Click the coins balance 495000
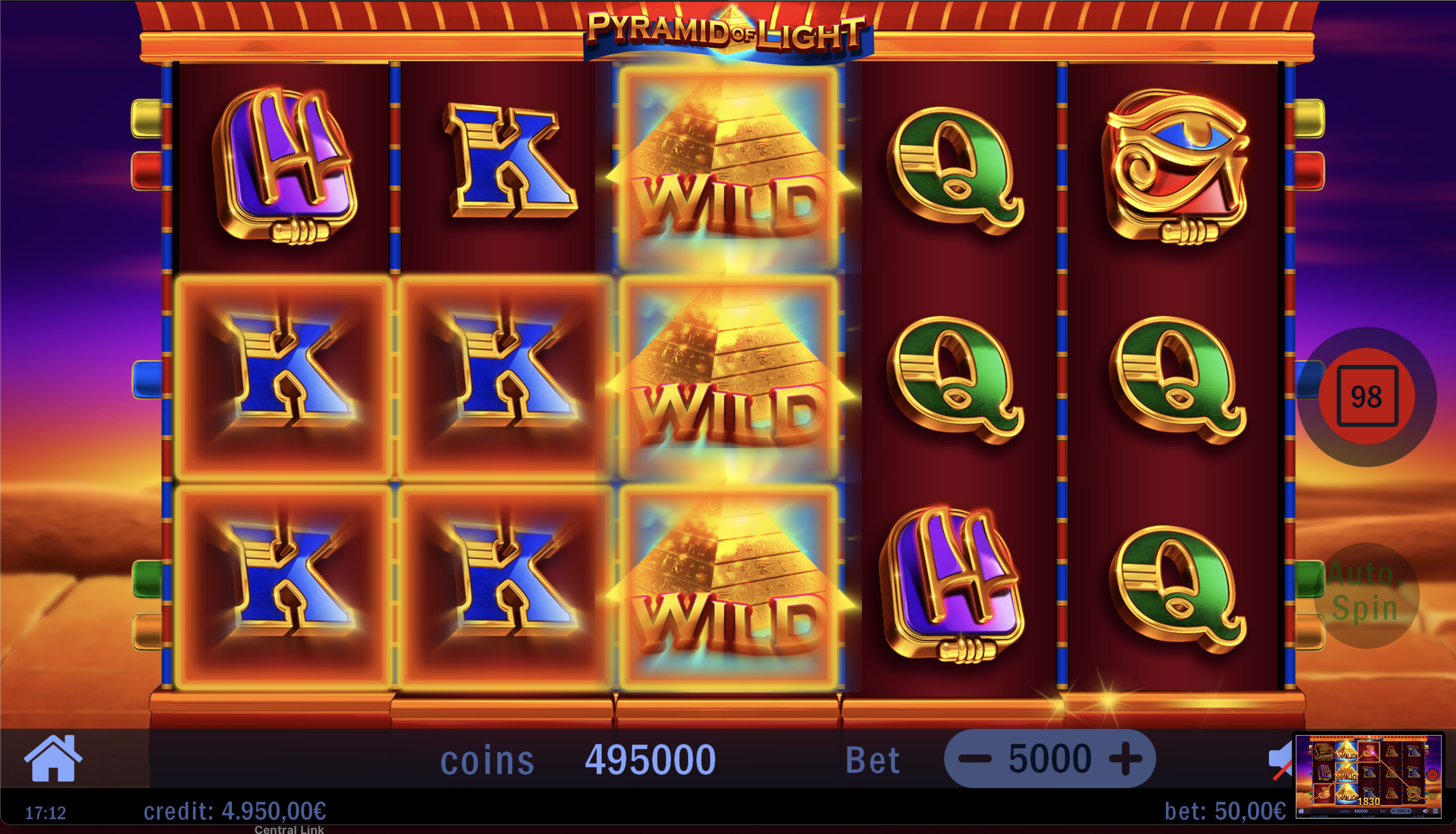 click(650, 760)
